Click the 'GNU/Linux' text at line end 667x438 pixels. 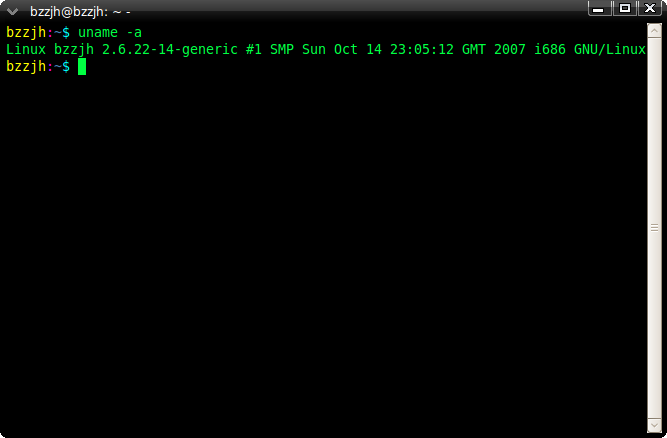pos(610,50)
